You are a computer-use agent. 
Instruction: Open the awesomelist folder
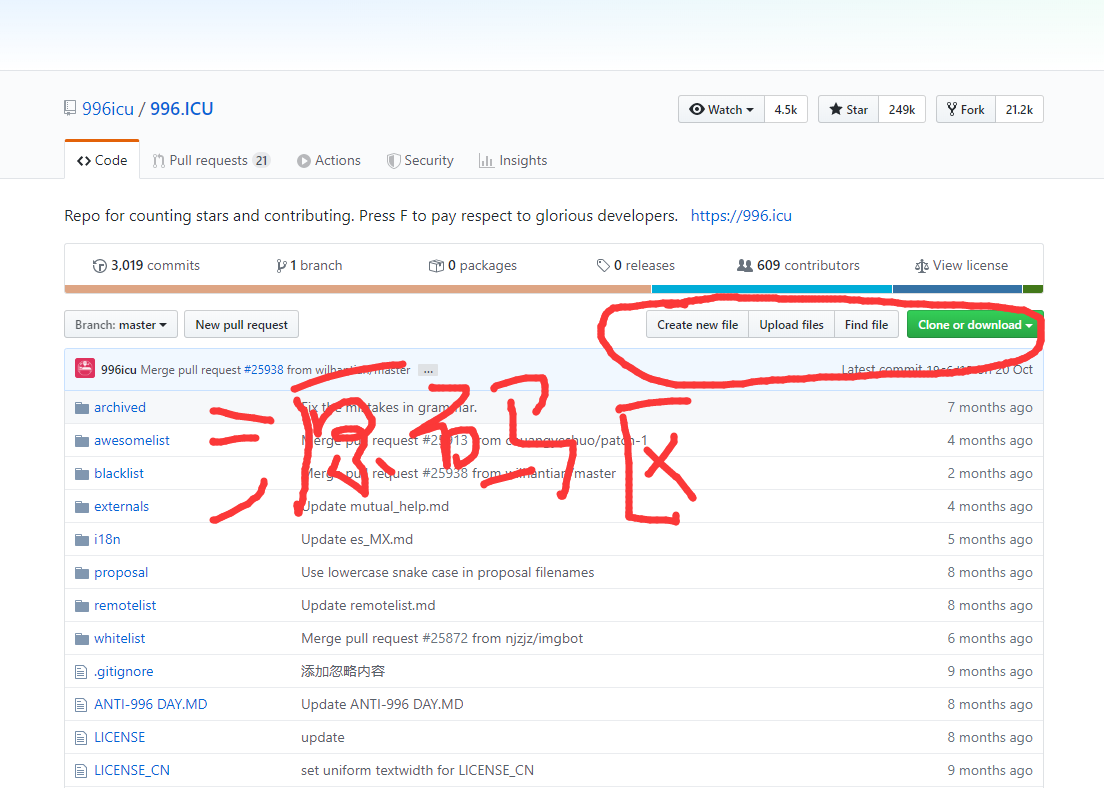pyautogui.click(x=132, y=440)
